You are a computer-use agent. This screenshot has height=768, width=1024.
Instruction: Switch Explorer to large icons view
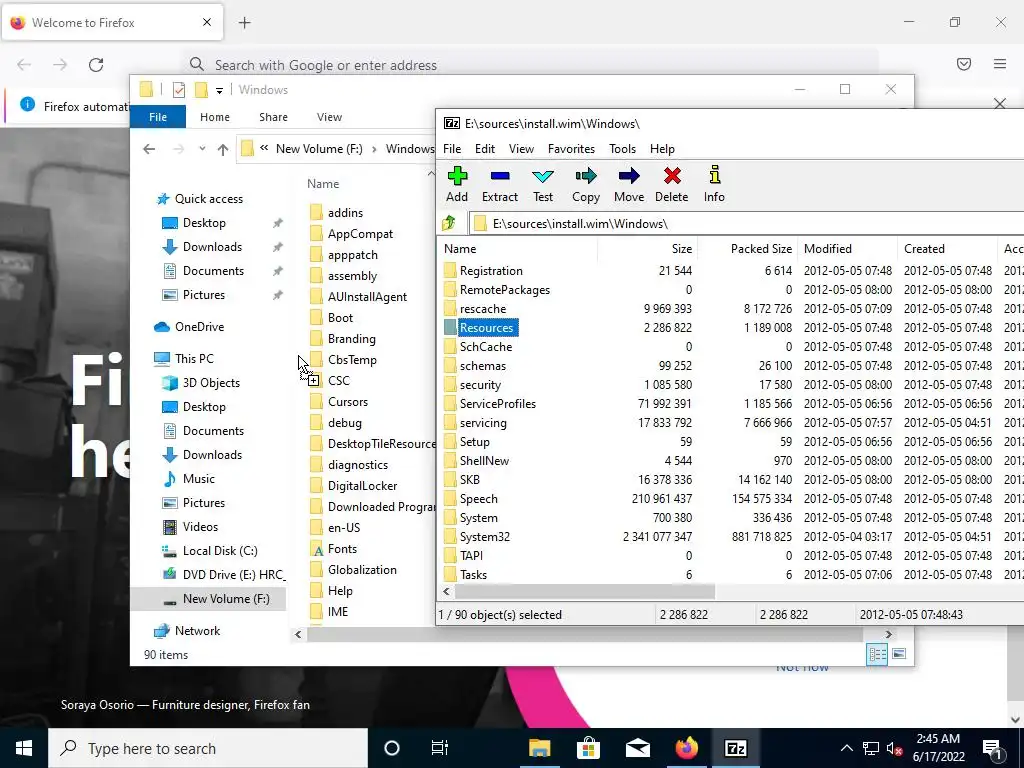pos(899,654)
